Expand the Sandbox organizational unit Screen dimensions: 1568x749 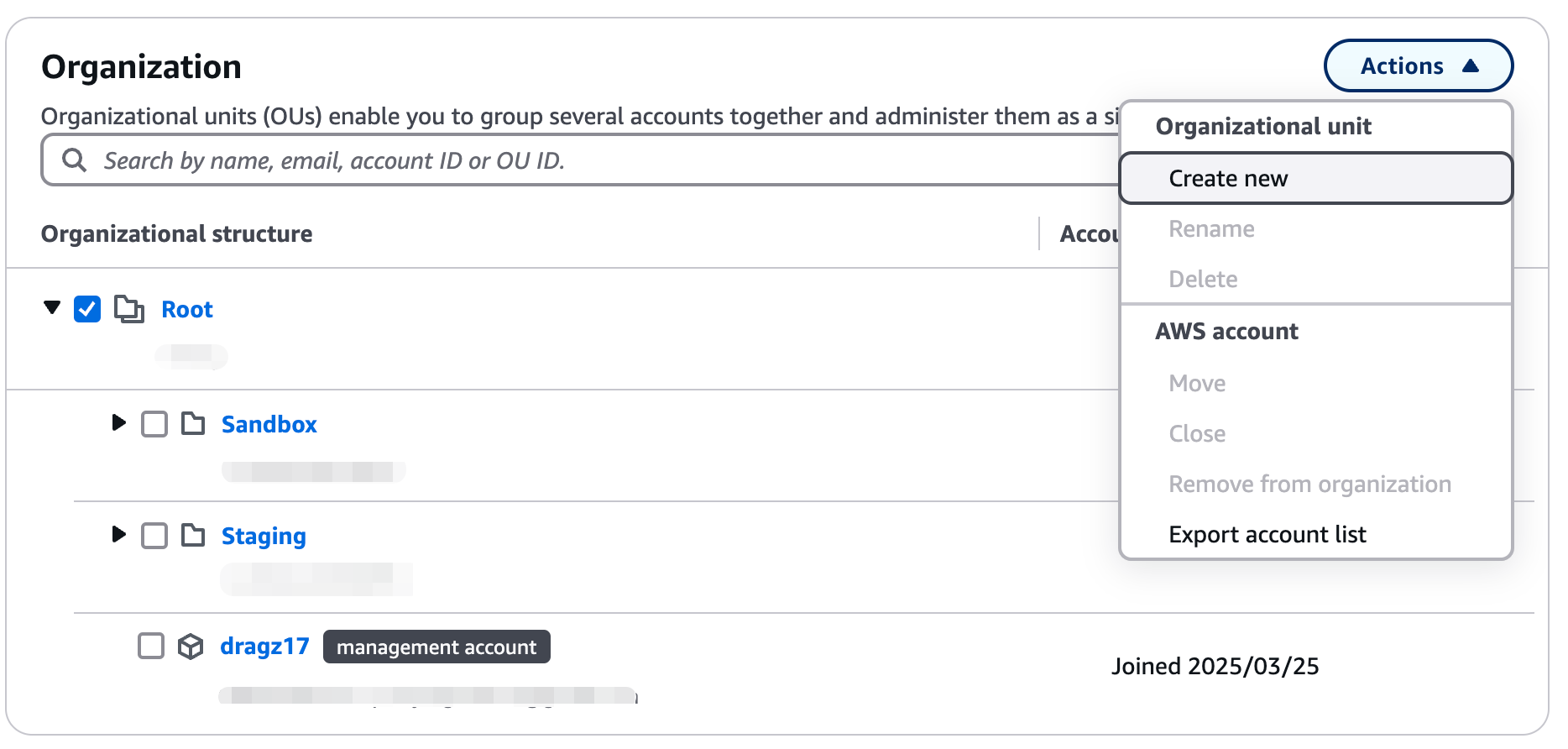click(118, 422)
